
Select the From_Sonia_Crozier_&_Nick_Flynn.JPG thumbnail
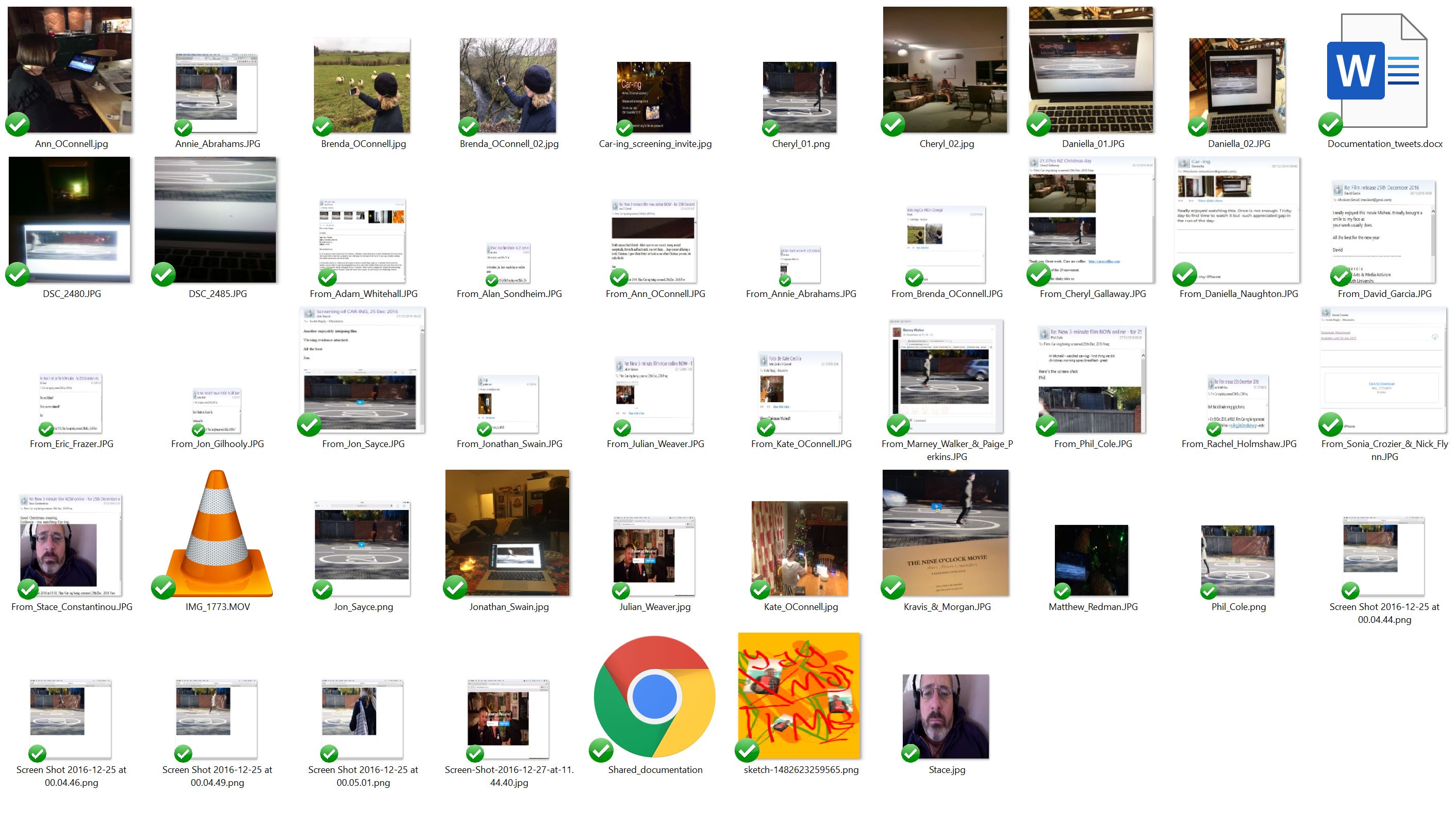pyautogui.click(x=1384, y=370)
